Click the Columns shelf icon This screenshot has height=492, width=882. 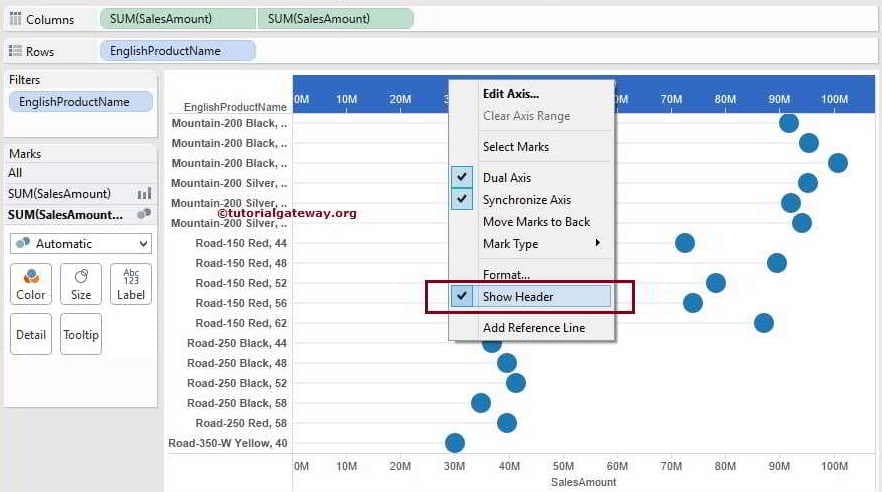(x=15, y=19)
